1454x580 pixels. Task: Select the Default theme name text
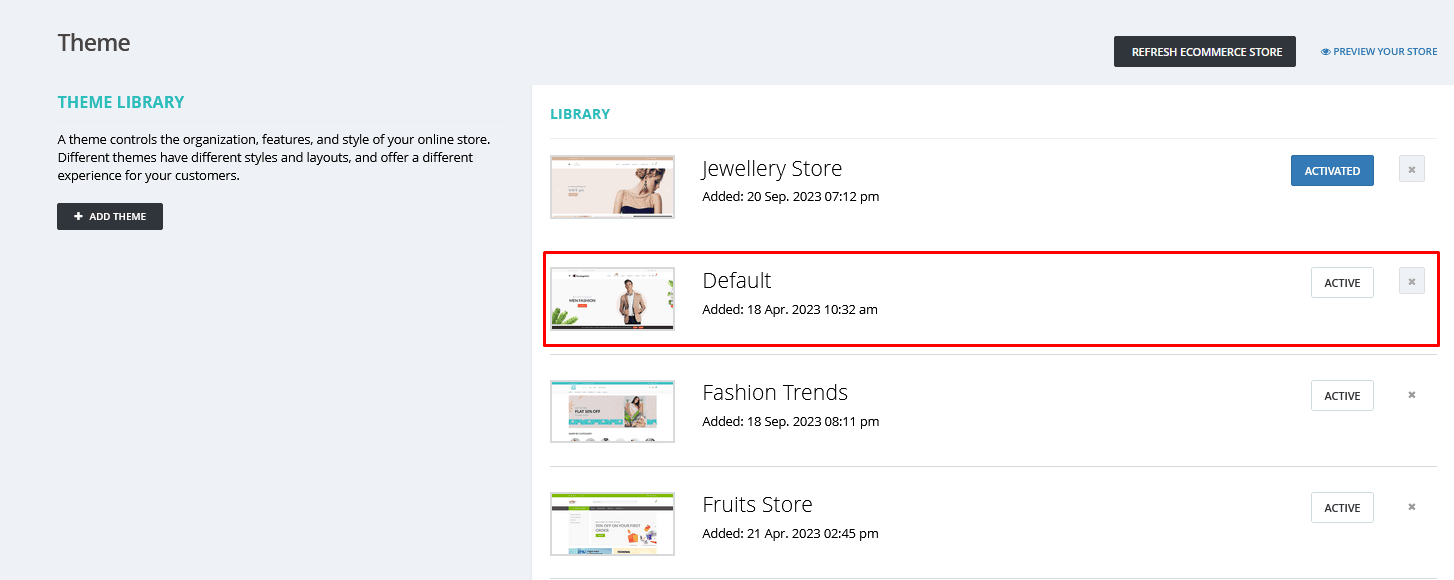[x=736, y=280]
